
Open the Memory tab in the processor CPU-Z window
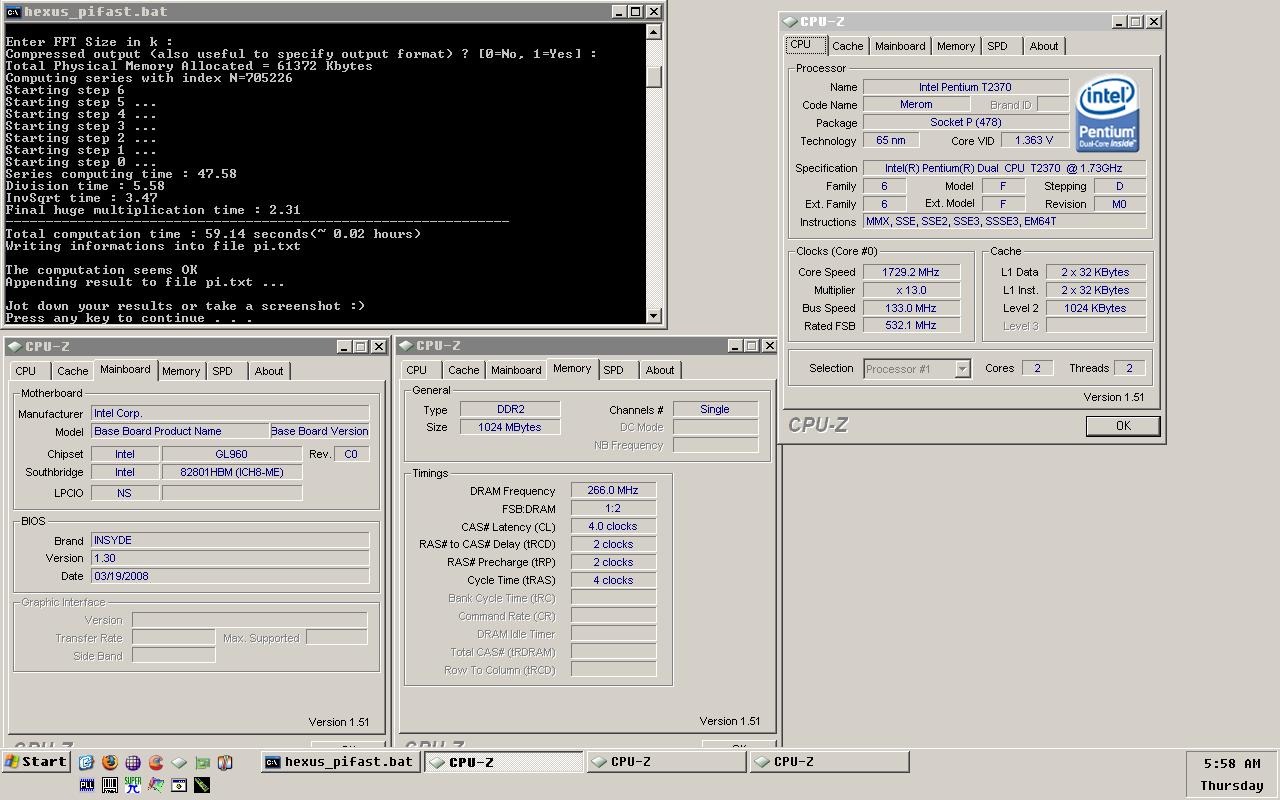(x=956, y=46)
